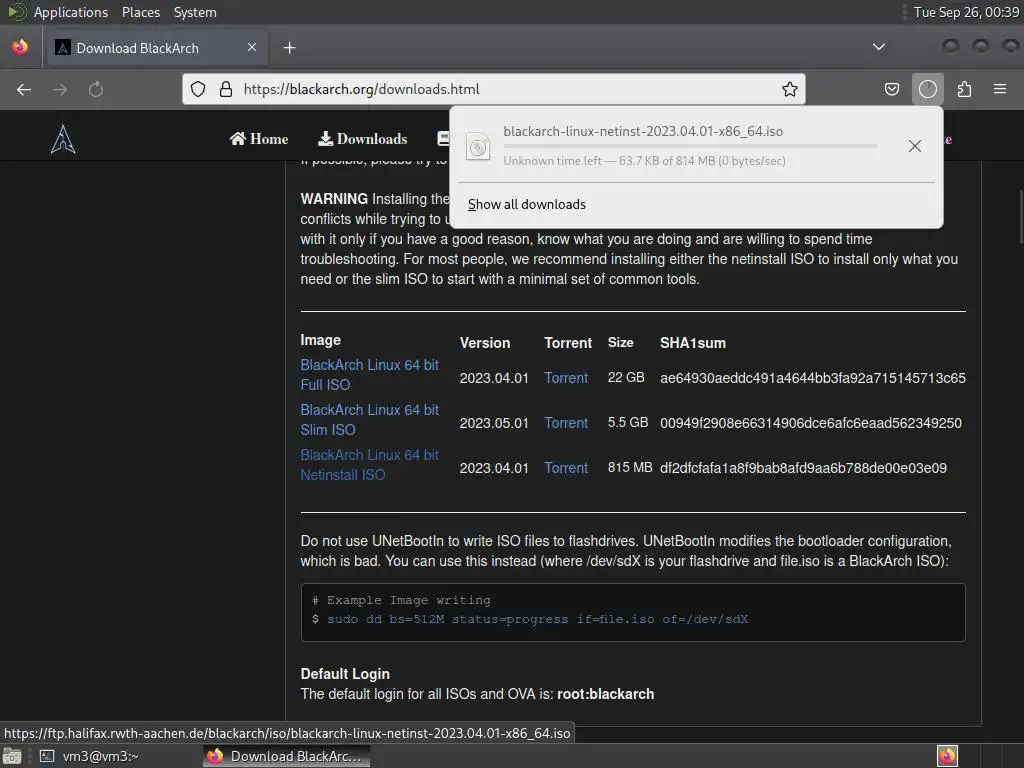Image resolution: width=1024 pixels, height=768 pixels.
Task: Click Torrent link for Slim ISO
Action: pos(566,423)
